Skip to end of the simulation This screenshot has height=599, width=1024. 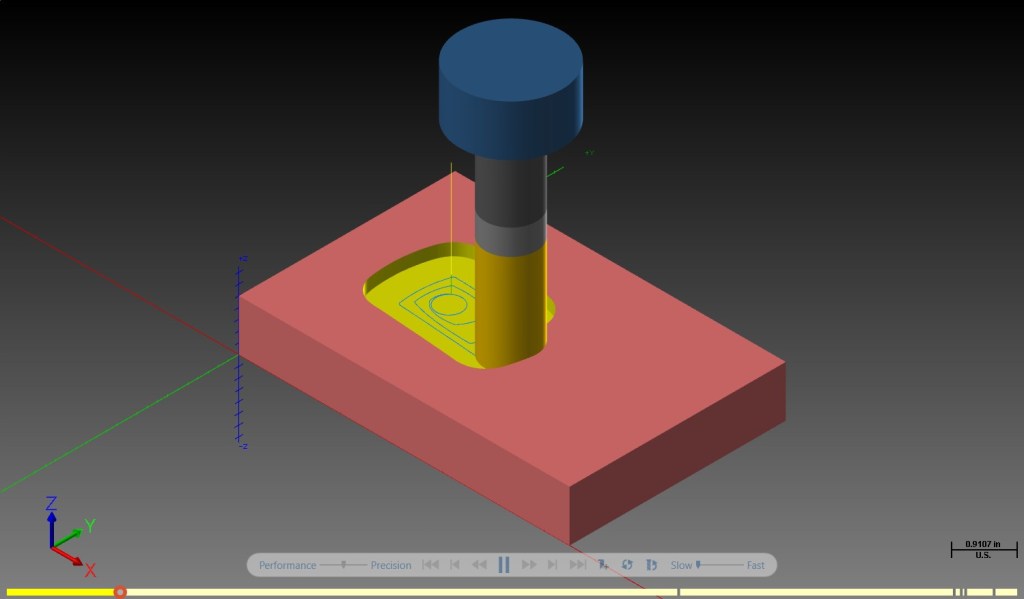(578, 565)
